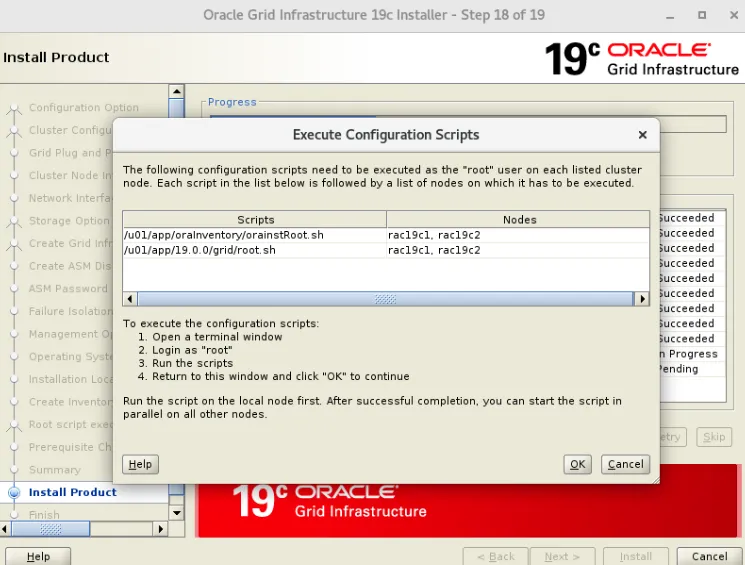Click the Nodes column header
The height and width of the screenshot is (565, 745).
(518, 220)
